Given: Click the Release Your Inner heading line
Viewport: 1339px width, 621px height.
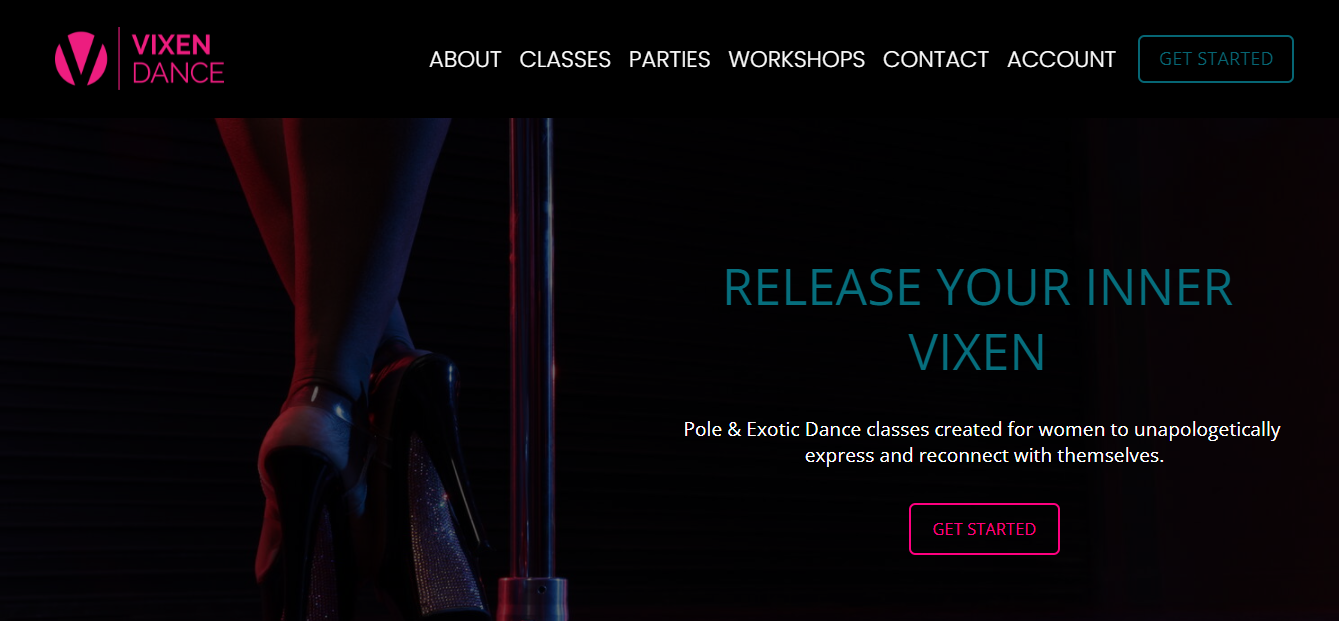Looking at the screenshot, I should coord(977,287).
